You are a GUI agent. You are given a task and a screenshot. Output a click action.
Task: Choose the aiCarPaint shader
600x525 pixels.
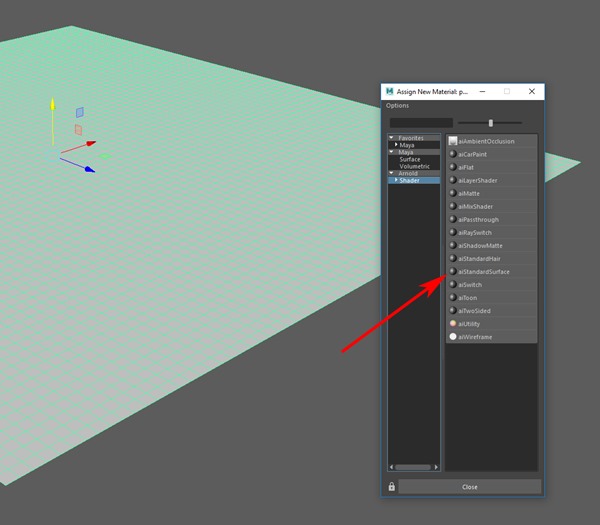click(492, 154)
